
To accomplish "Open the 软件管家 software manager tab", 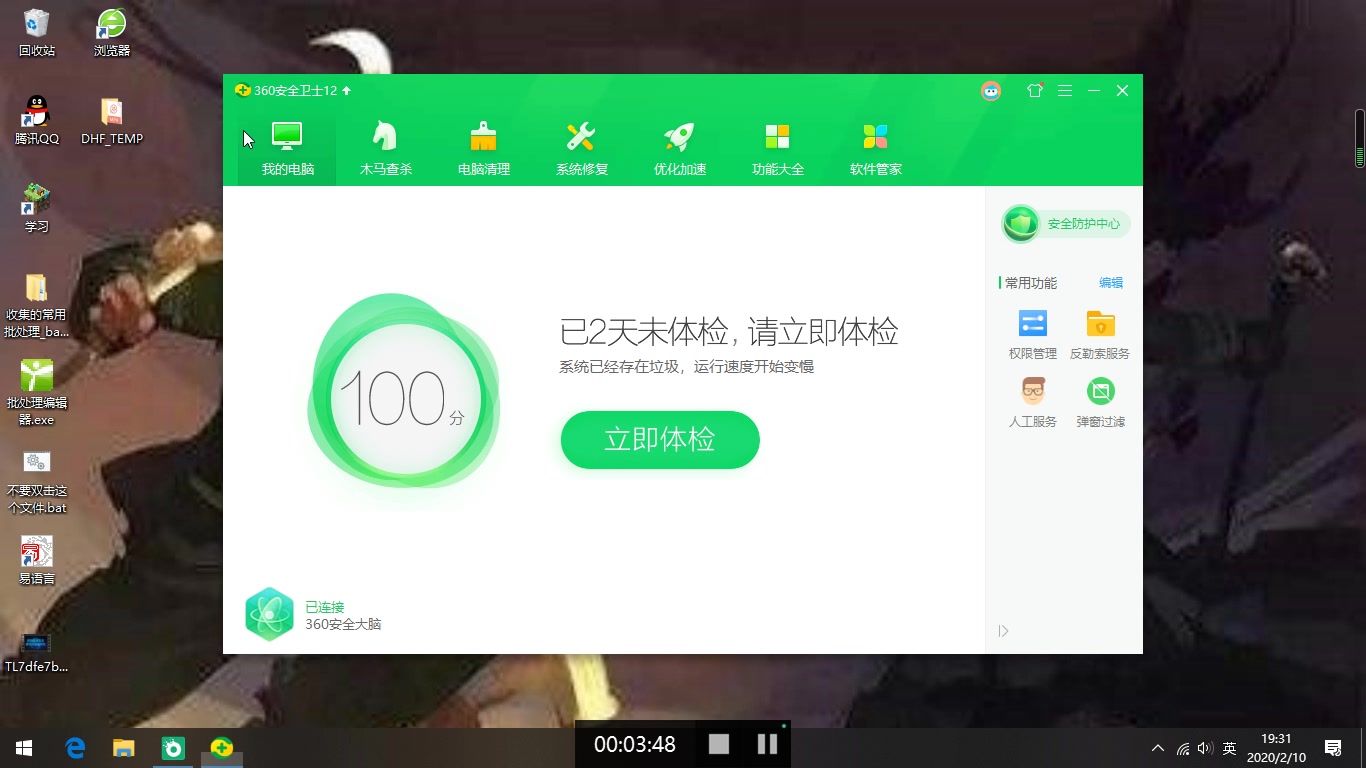I will 875,149.
